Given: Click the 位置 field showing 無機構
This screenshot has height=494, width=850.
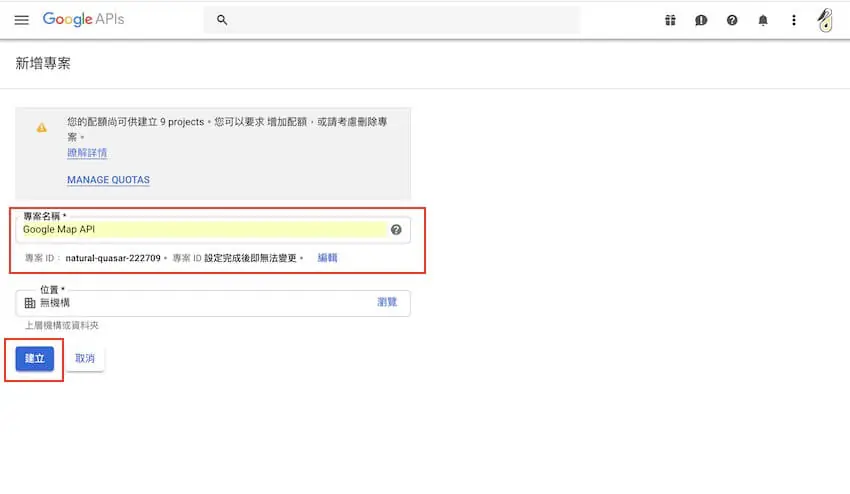Looking at the screenshot, I should tap(212, 303).
